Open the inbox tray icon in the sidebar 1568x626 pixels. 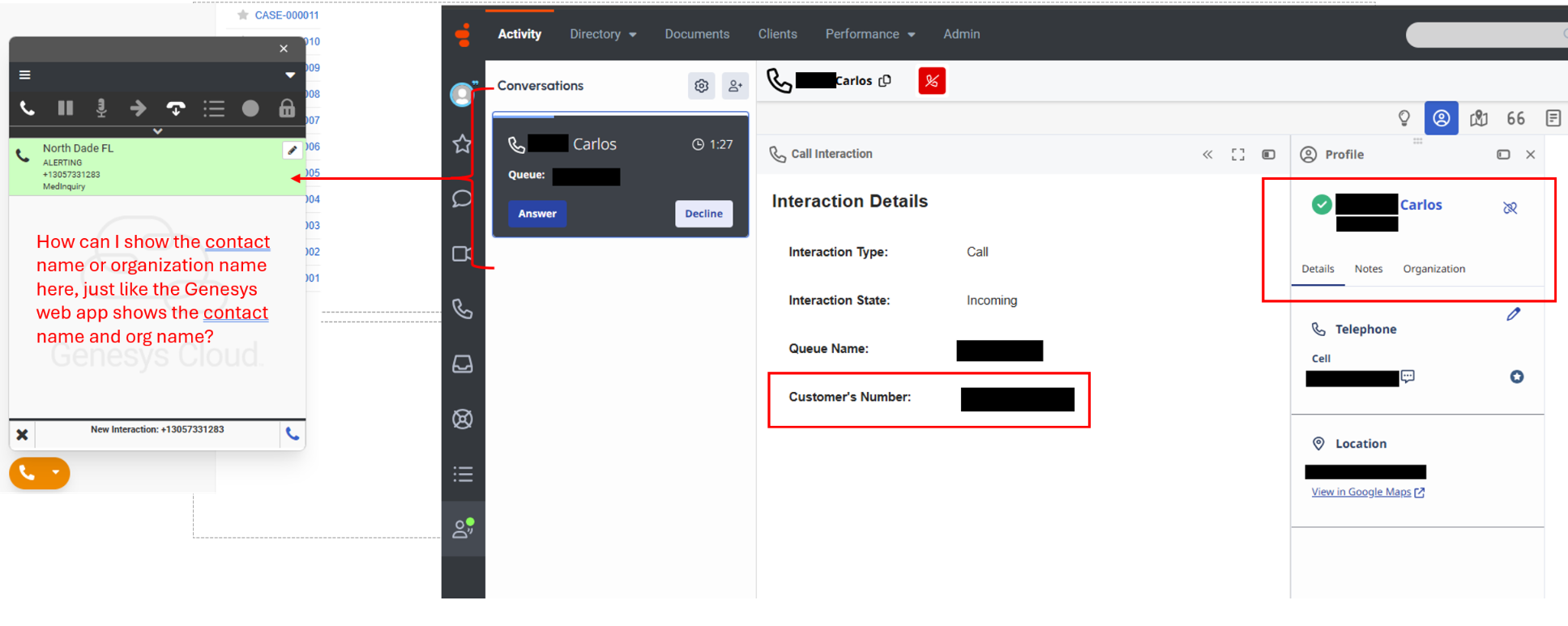coord(462,364)
